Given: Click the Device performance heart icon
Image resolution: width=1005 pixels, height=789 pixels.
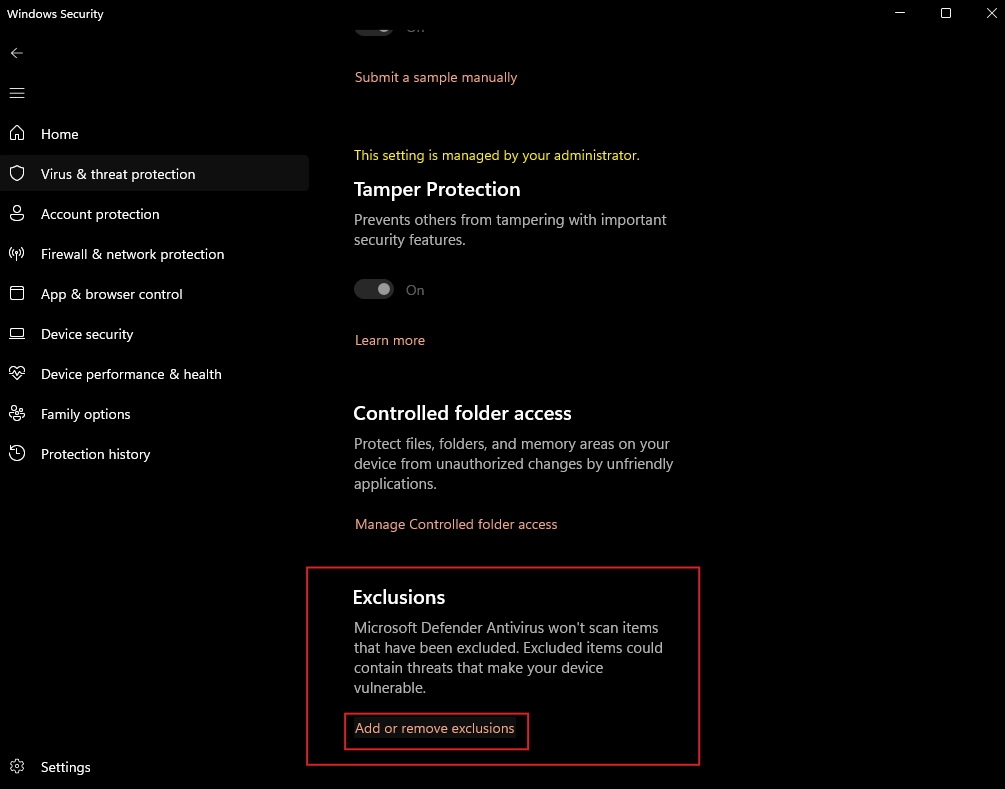Looking at the screenshot, I should (x=17, y=374).
